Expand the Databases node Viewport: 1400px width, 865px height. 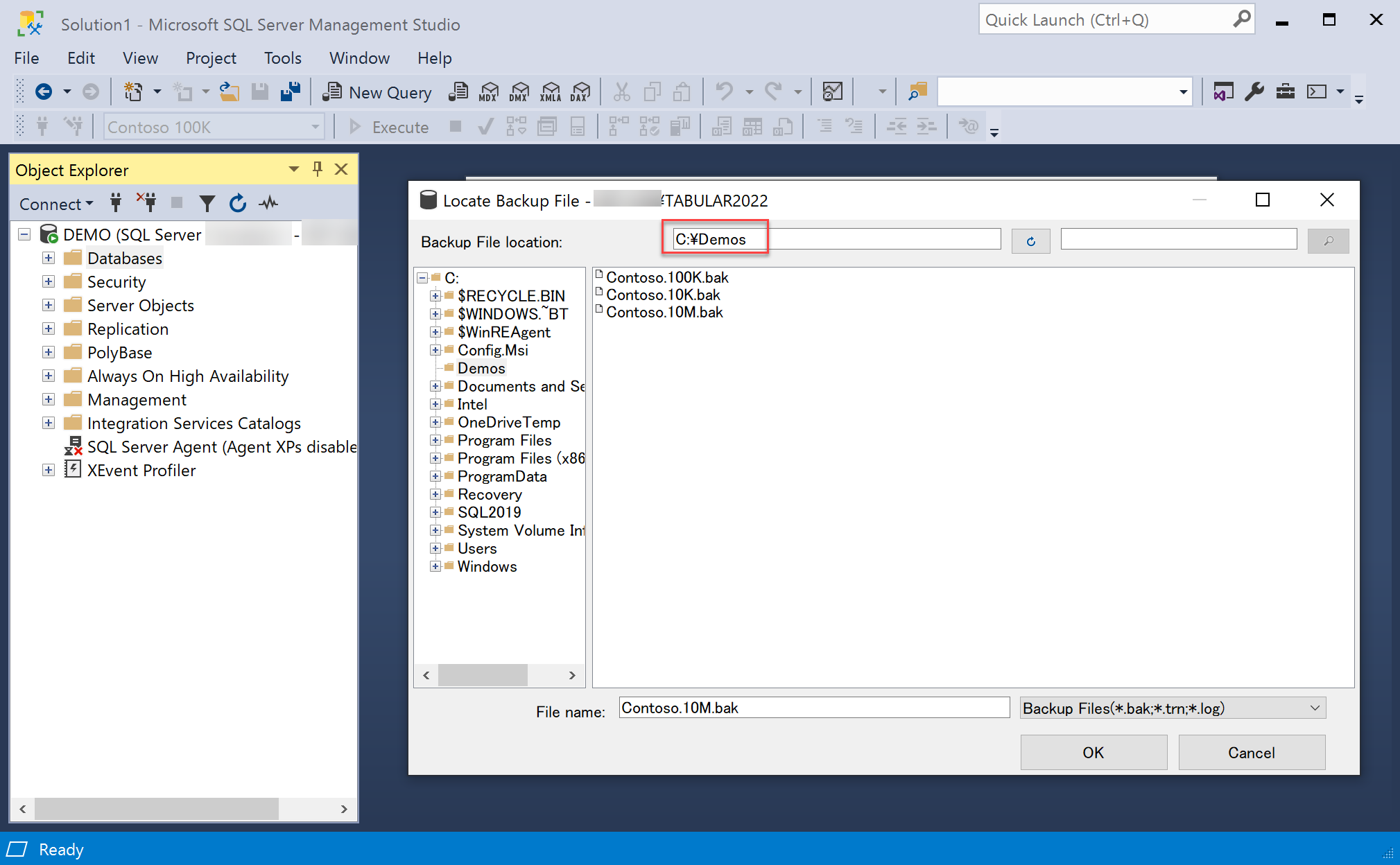[x=49, y=258]
